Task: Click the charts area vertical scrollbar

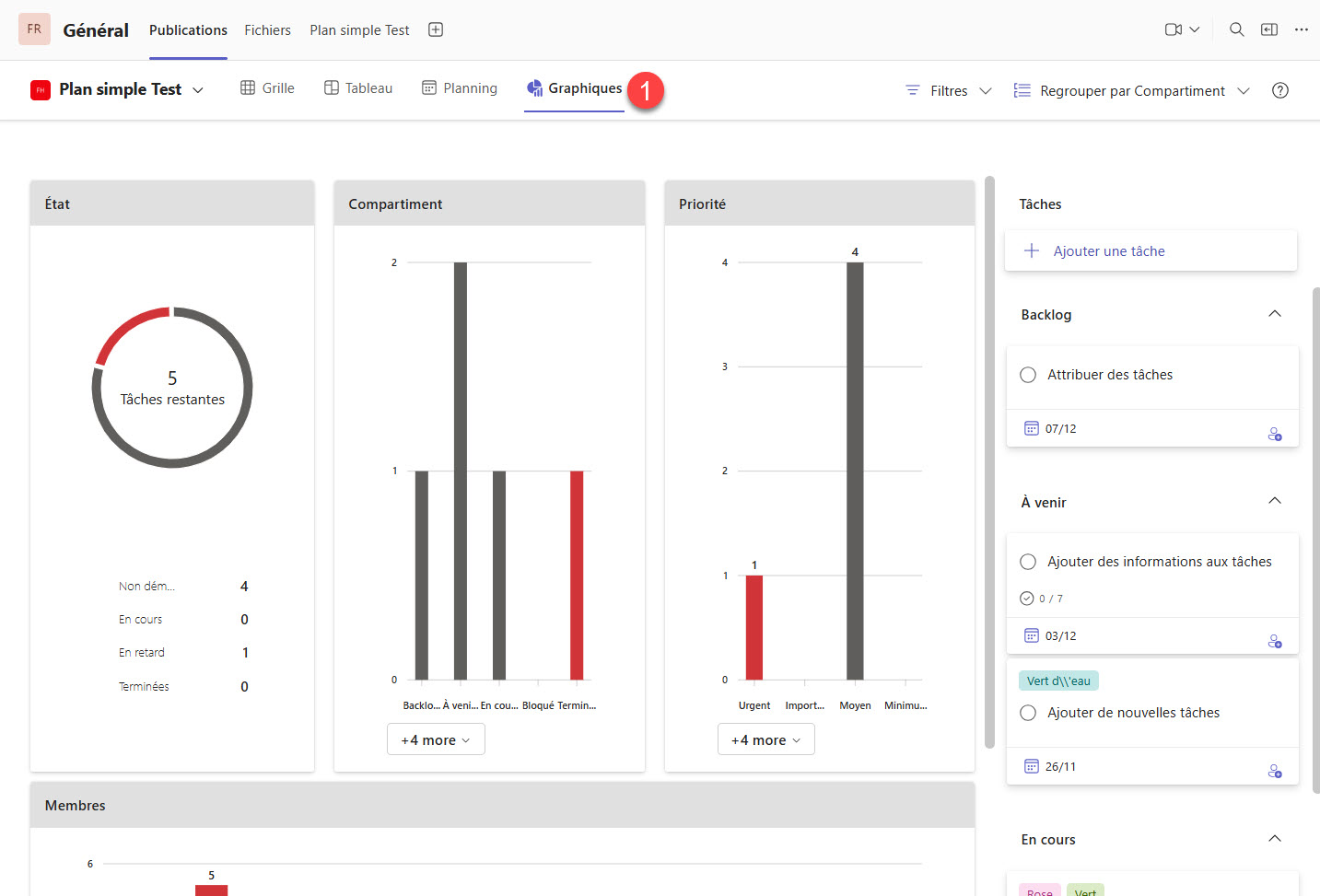Action: [x=989, y=460]
